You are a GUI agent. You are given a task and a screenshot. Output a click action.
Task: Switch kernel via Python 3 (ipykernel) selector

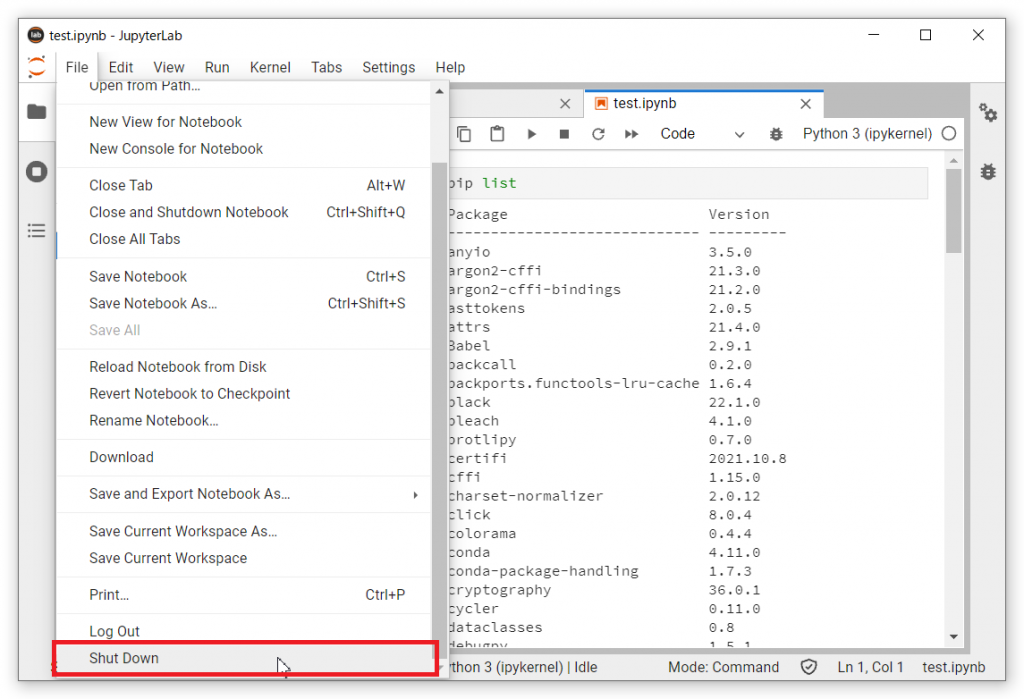point(866,133)
